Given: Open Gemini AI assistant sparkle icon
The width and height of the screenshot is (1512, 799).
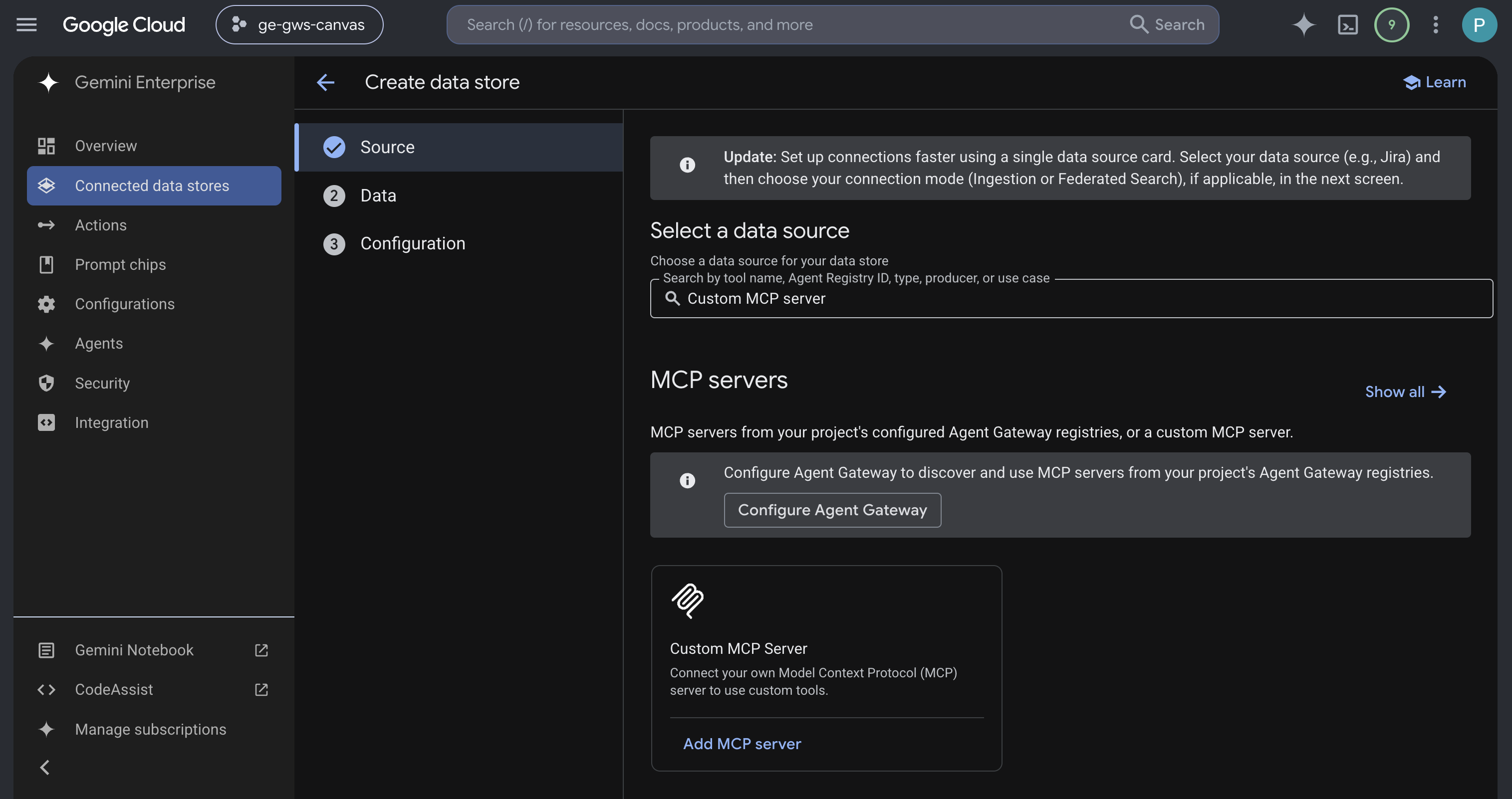Looking at the screenshot, I should 1303,24.
